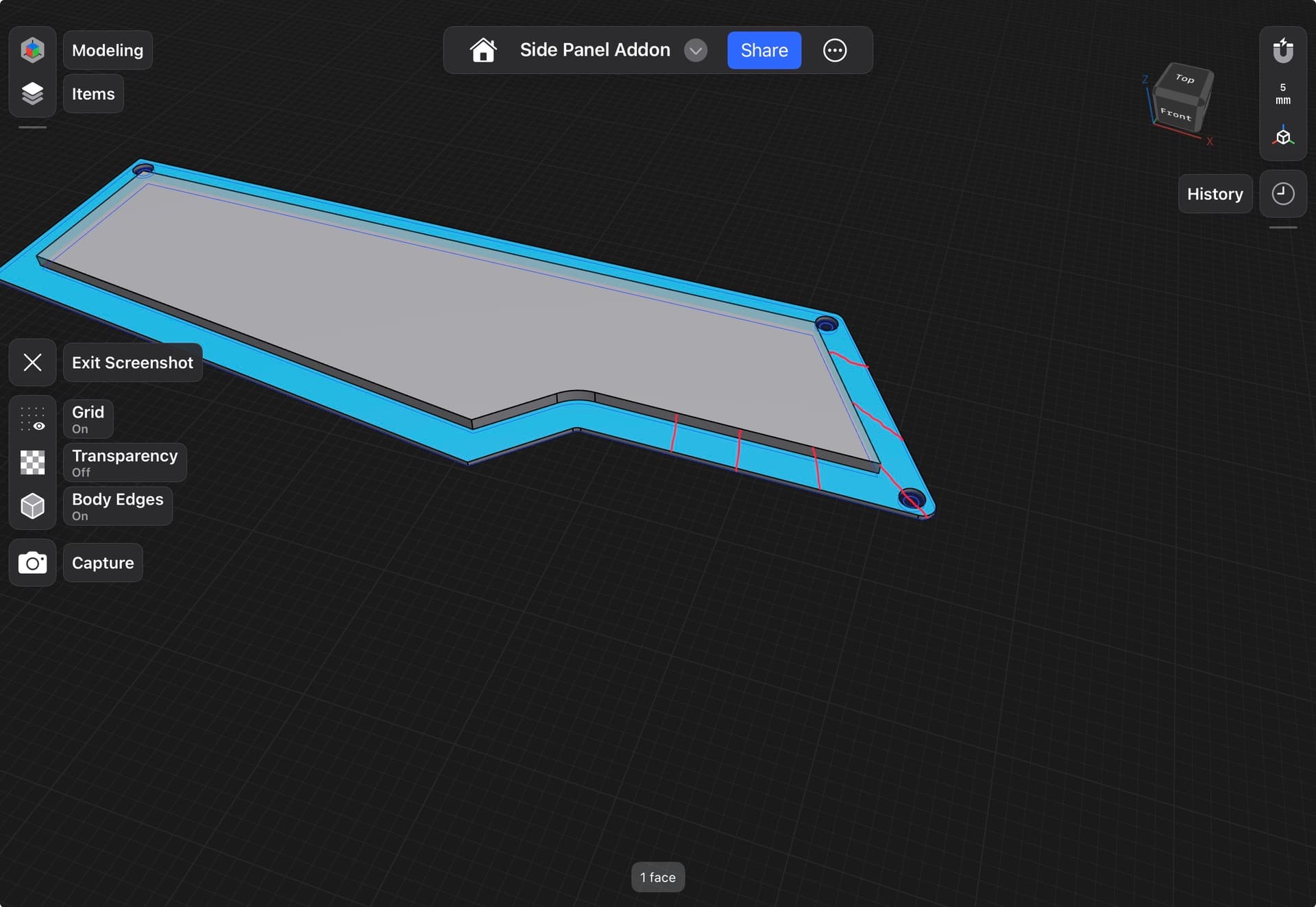The height and width of the screenshot is (907, 1316).
Task: Open the History clock icon
Action: pos(1282,194)
